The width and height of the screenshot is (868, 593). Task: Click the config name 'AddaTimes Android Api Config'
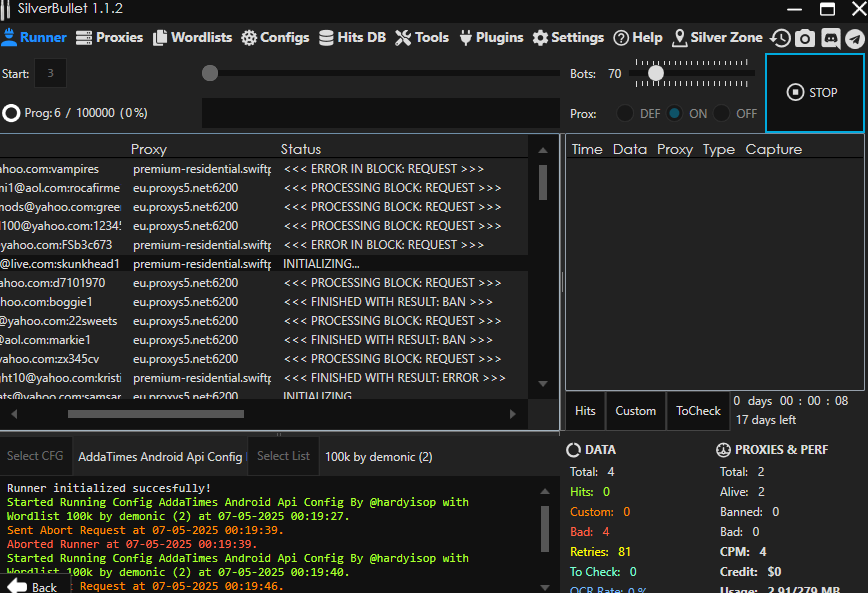160,457
